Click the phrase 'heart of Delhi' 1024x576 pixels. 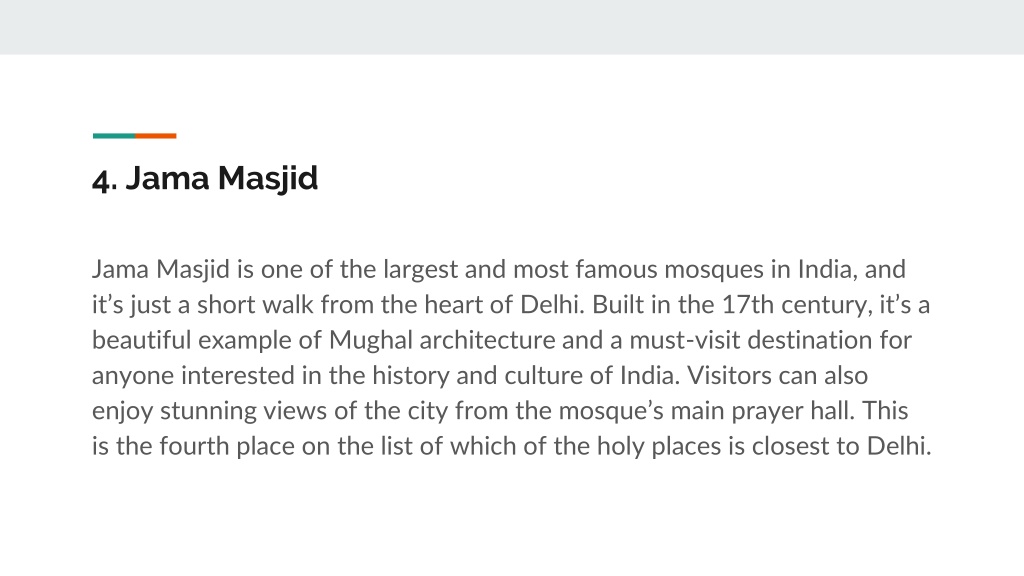[504, 305]
